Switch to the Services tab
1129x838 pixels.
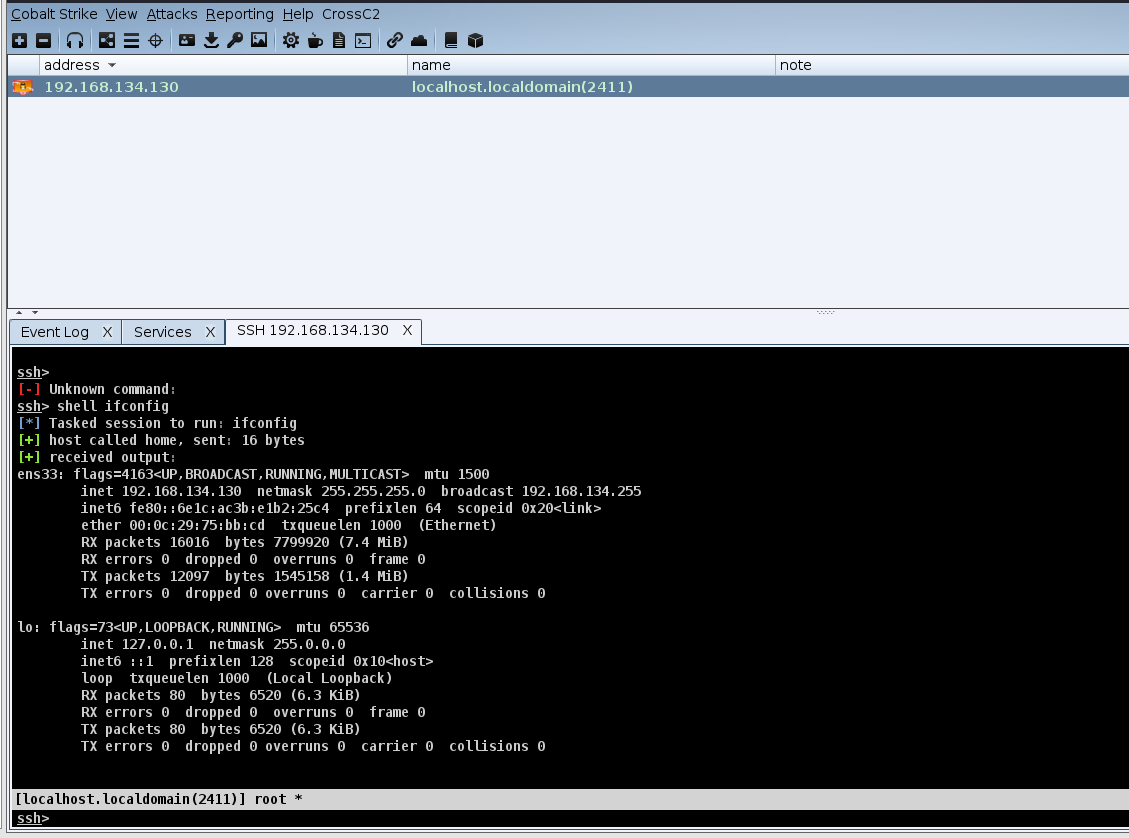coord(163,332)
